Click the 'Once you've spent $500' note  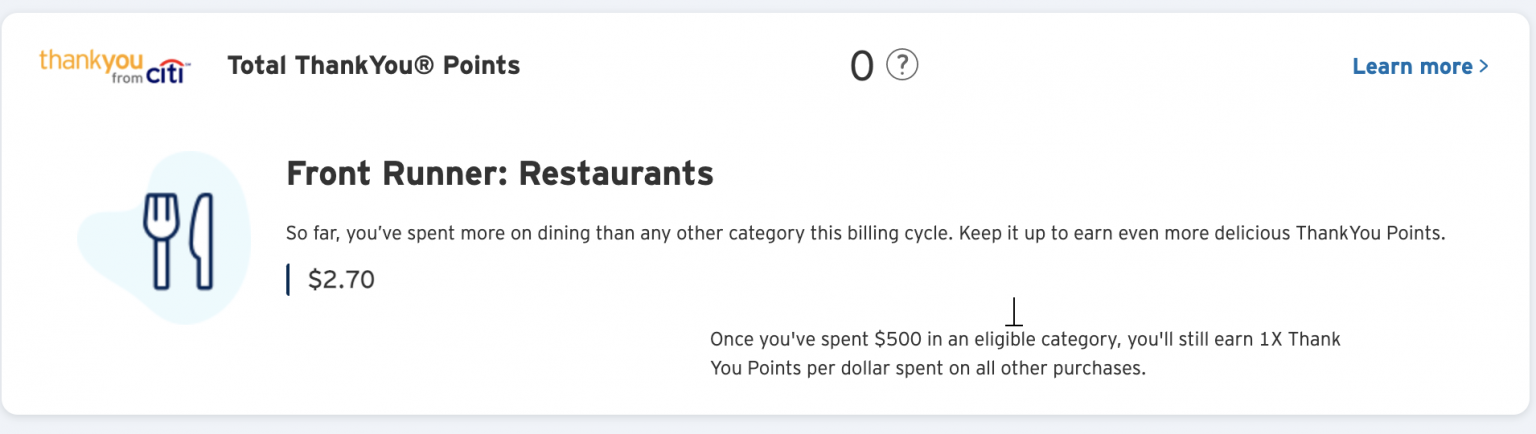(x=1025, y=339)
